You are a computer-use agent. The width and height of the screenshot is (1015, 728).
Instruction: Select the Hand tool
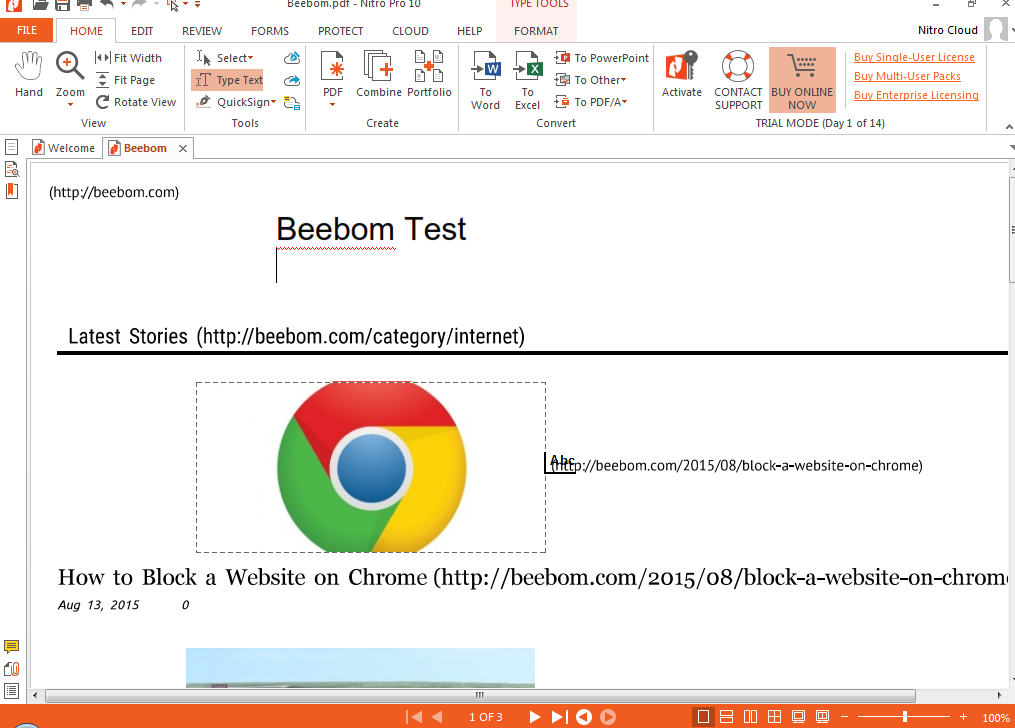point(29,74)
